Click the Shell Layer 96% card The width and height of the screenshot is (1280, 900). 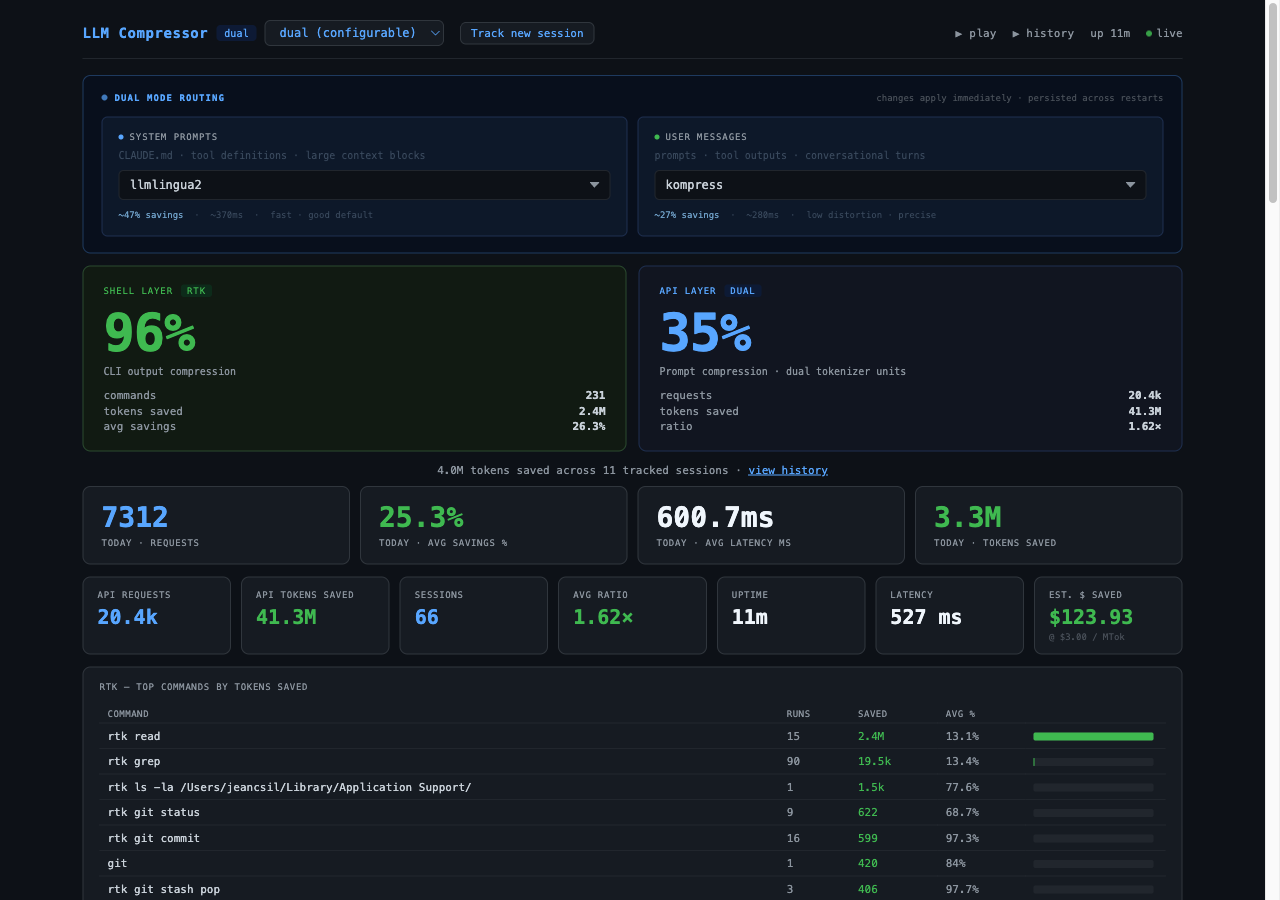pos(354,358)
